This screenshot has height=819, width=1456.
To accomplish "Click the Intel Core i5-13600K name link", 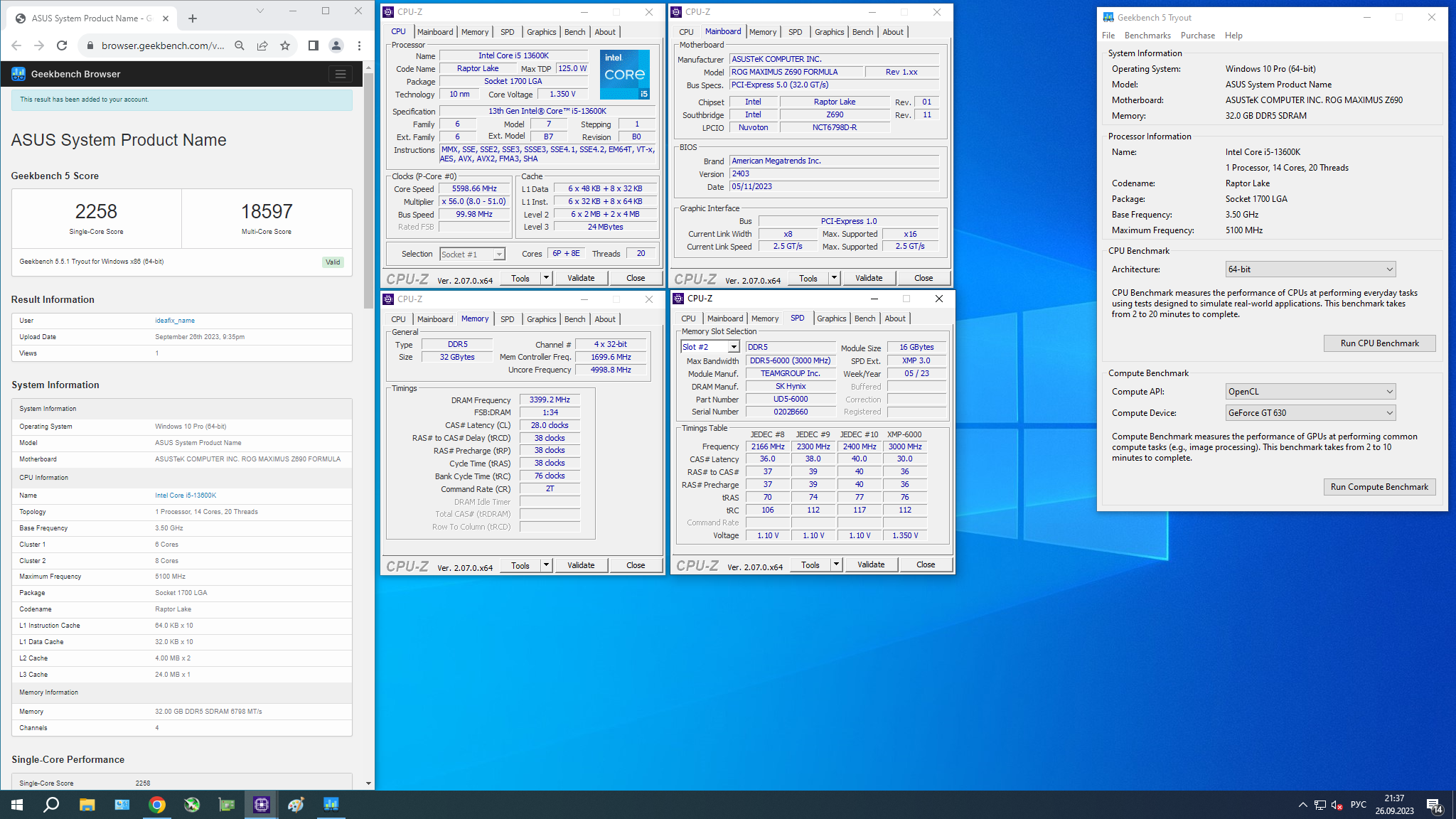I will [x=186, y=496].
